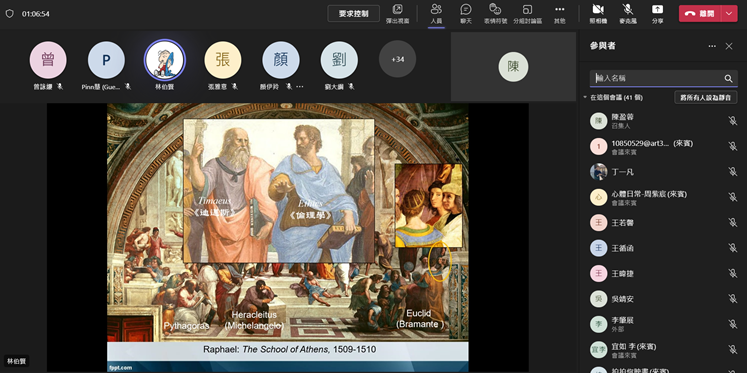Viewport: 747px width, 373px height.
Task: Open the 其他 more actions menu
Action: [x=560, y=14]
